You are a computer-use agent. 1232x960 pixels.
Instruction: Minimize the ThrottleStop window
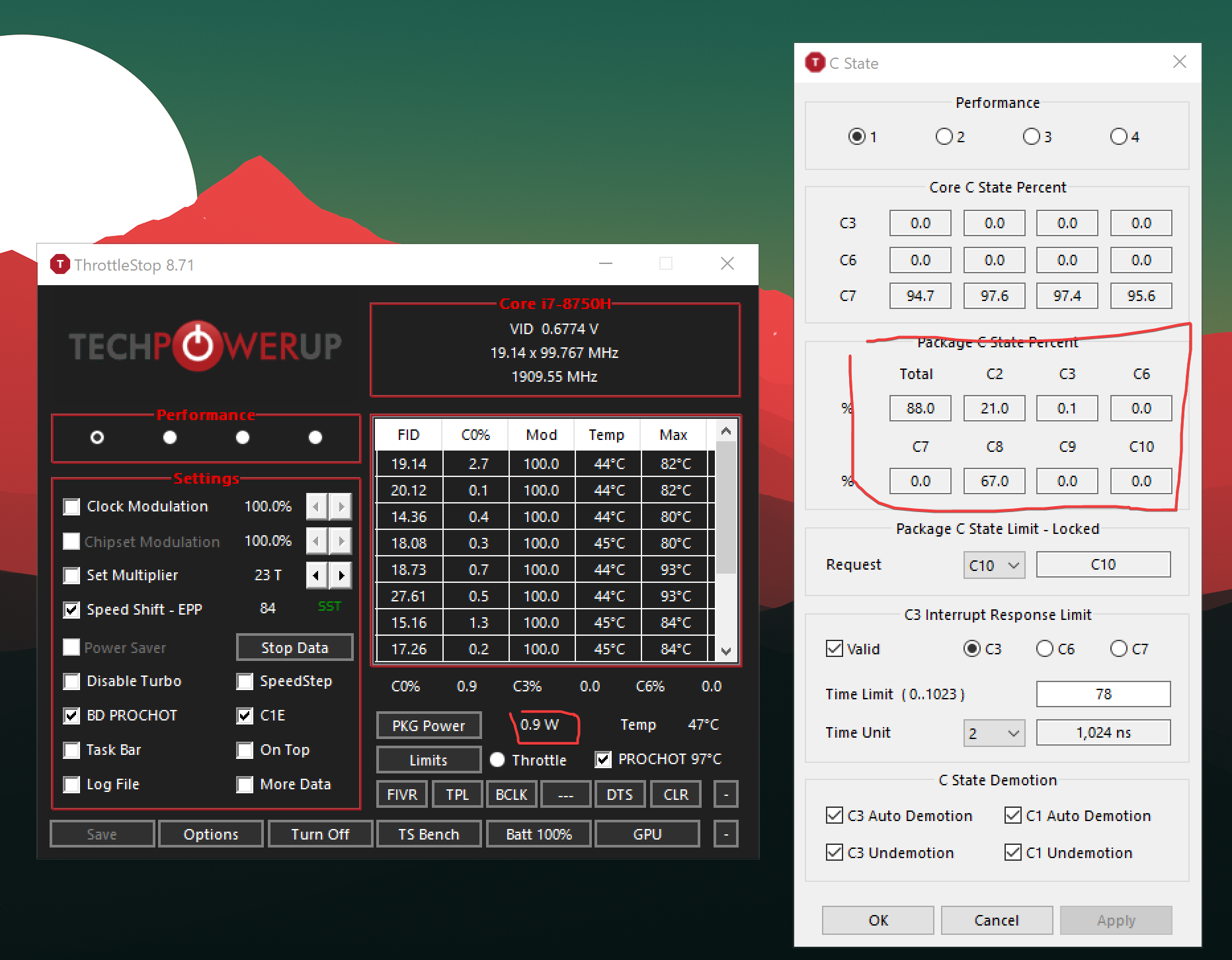606,264
